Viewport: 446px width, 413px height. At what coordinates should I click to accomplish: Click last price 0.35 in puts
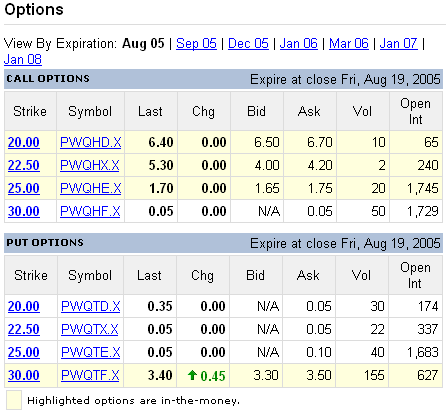coord(160,306)
